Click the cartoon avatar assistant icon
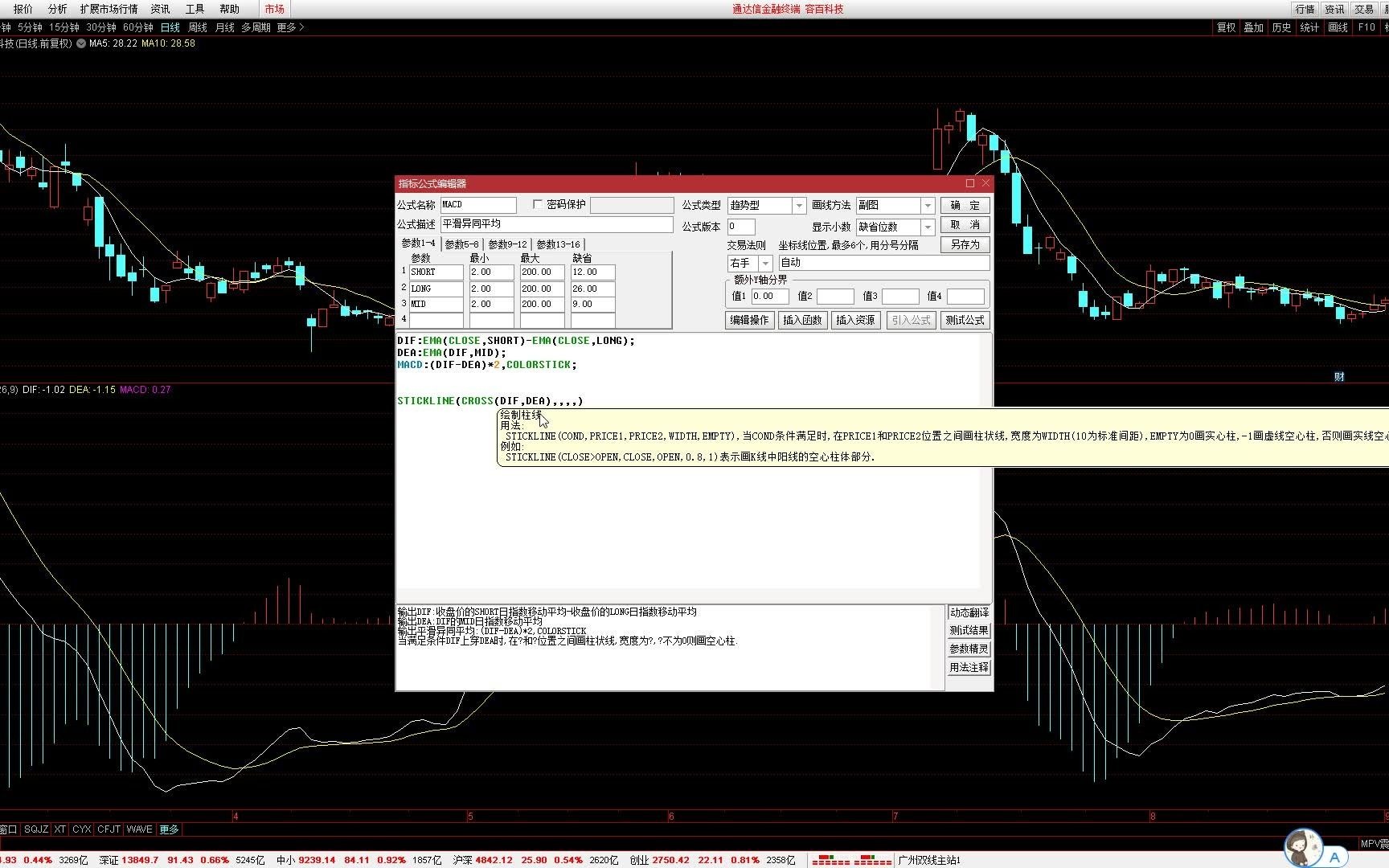 coord(1301,848)
